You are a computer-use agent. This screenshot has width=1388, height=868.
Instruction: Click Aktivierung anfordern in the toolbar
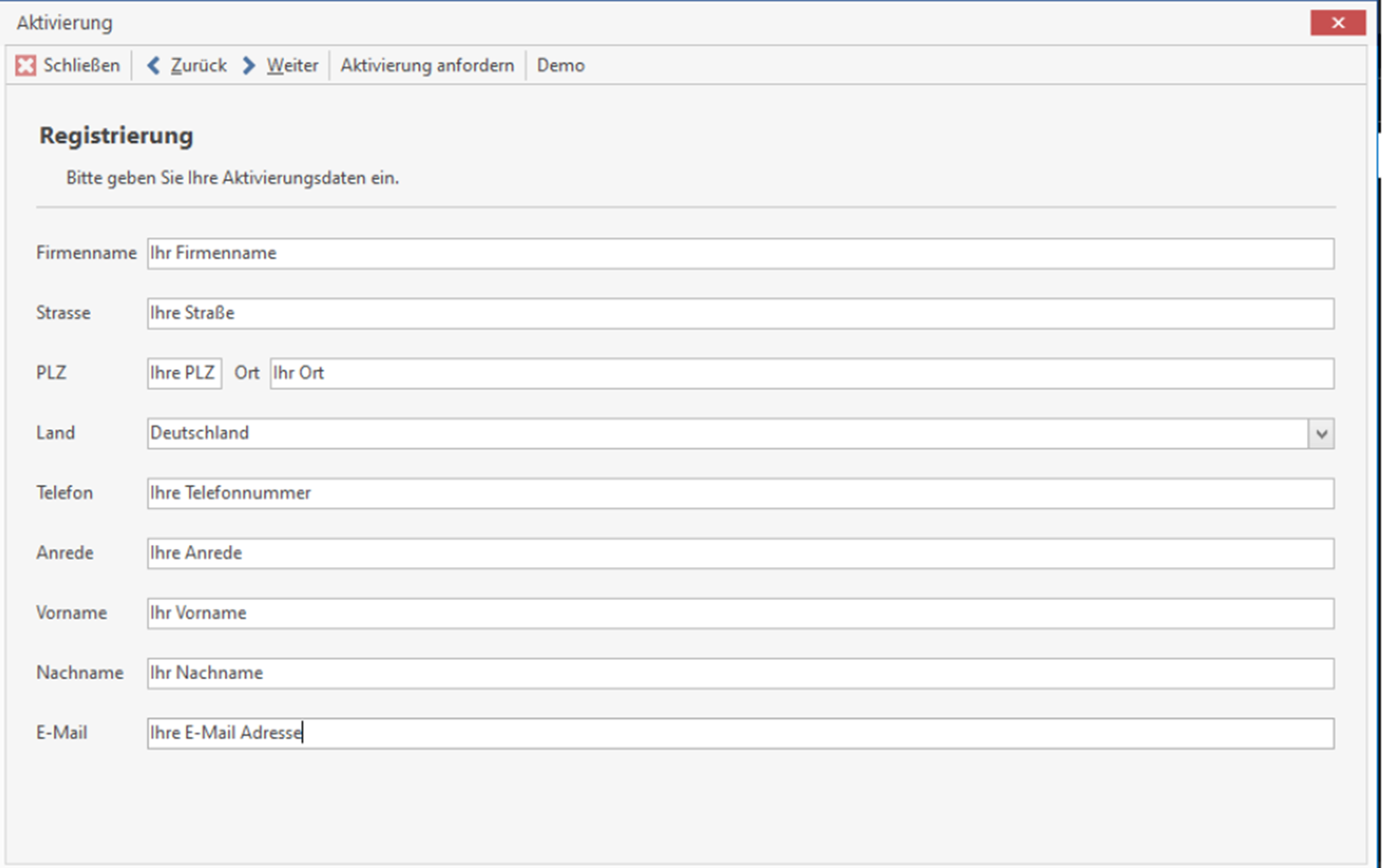(427, 66)
